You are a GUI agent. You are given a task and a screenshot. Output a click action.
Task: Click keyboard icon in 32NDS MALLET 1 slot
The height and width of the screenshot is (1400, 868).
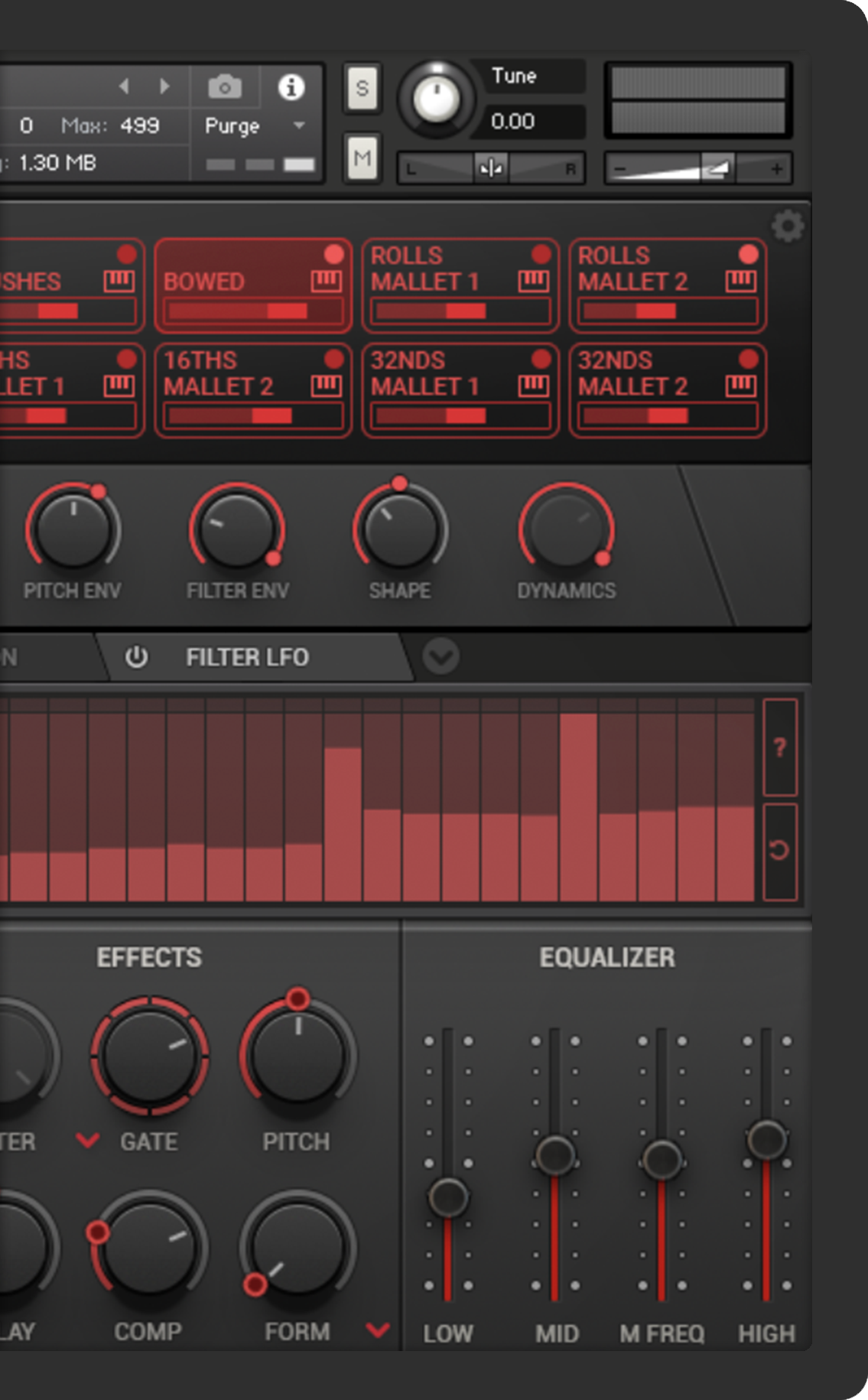click(x=534, y=386)
